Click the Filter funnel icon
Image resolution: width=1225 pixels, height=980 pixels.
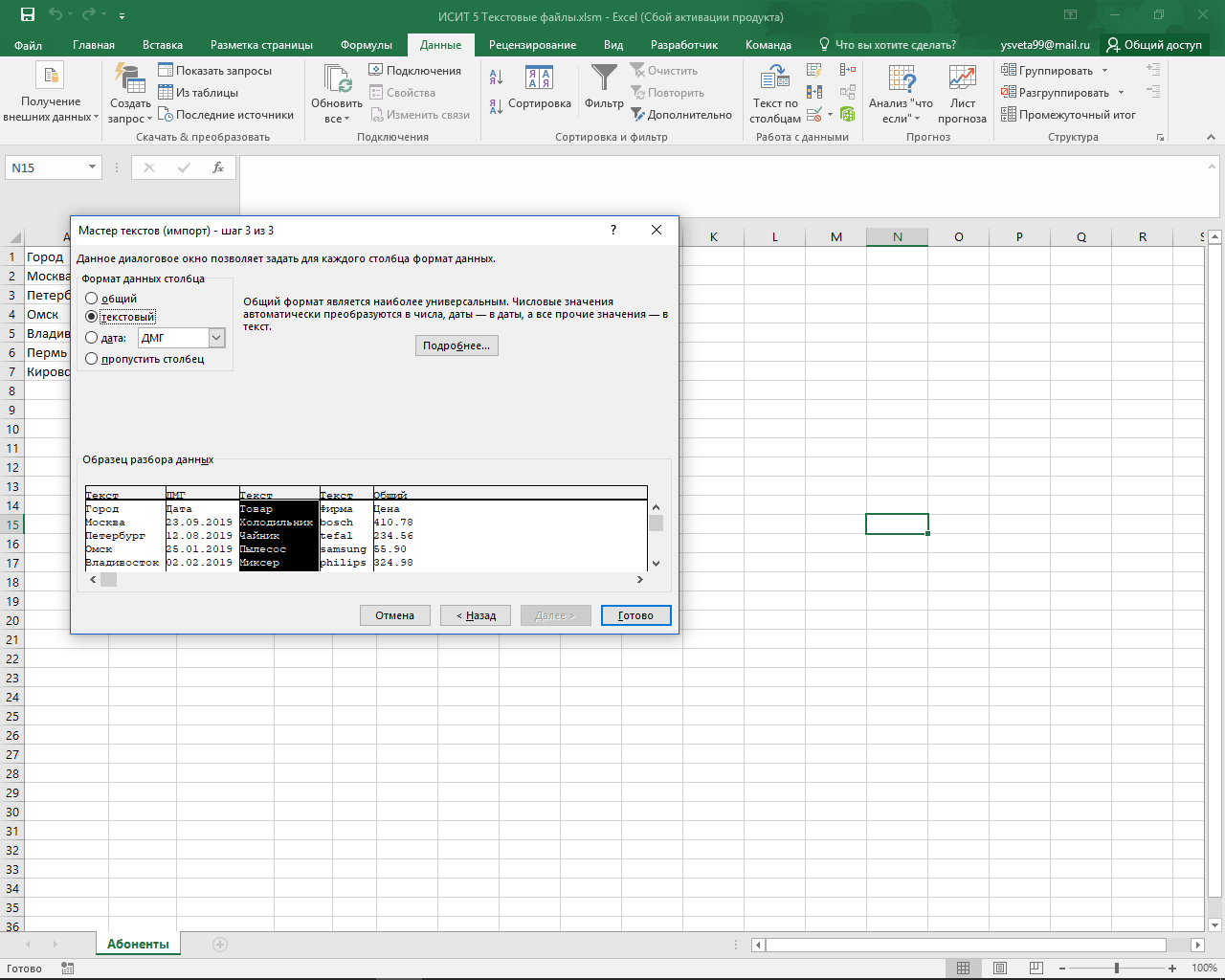(604, 78)
